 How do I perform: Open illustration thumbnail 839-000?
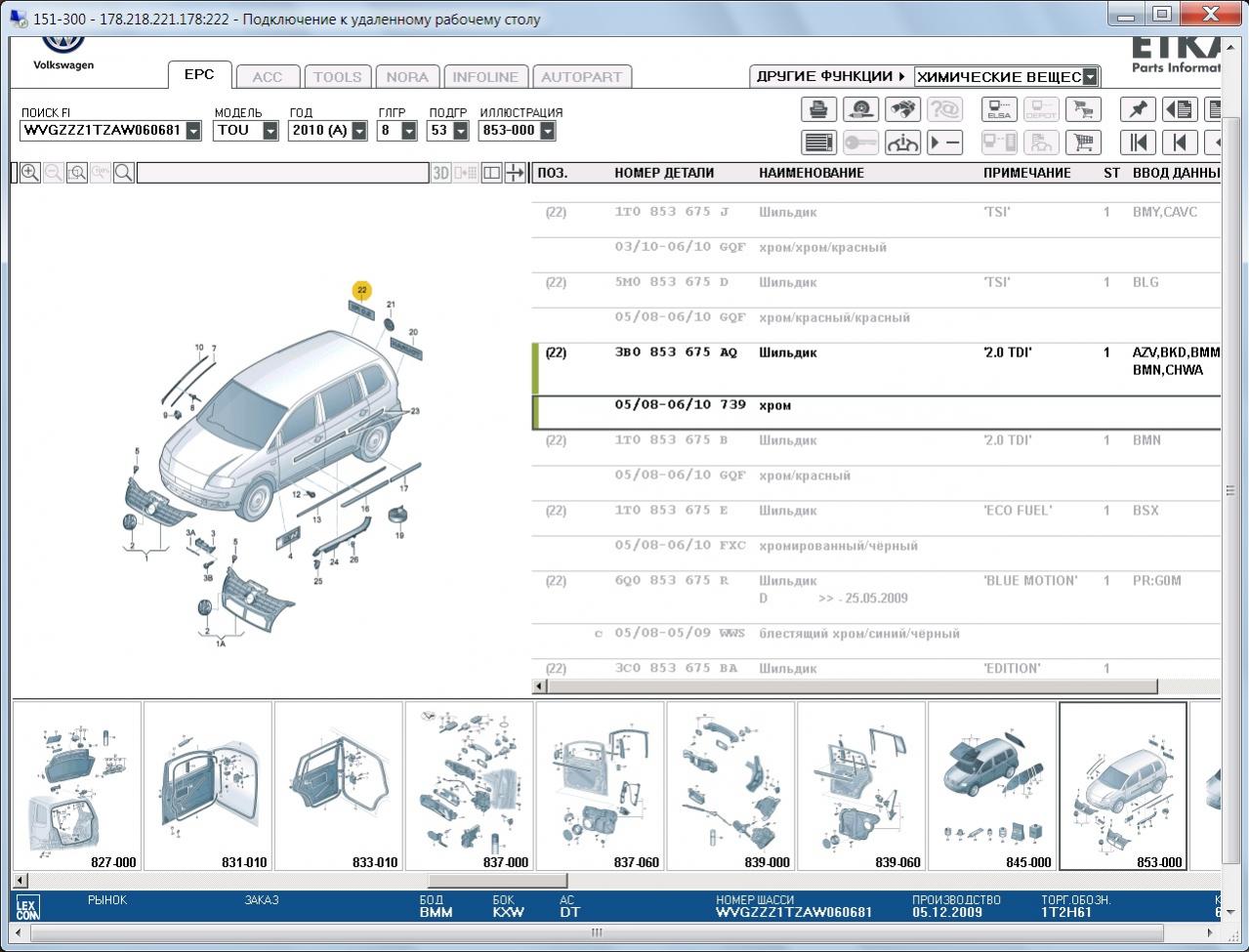731,786
